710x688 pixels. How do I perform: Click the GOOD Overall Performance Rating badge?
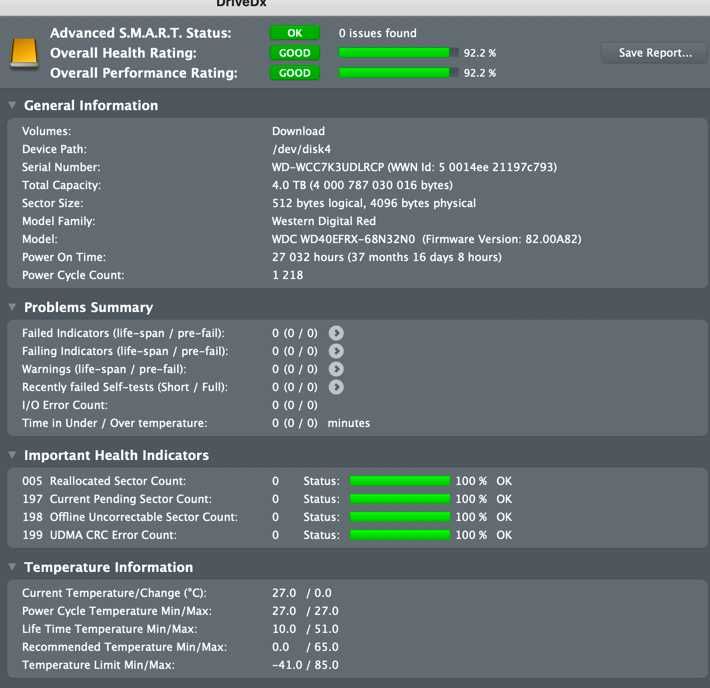295,73
